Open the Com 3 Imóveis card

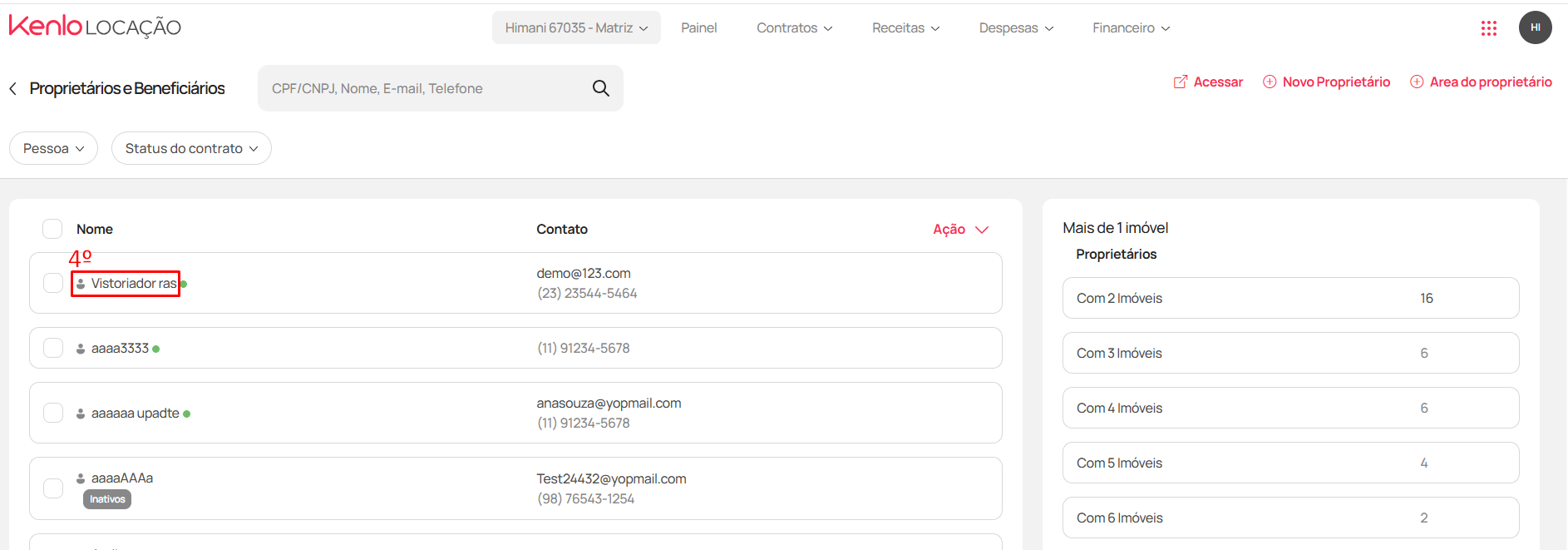1290,353
